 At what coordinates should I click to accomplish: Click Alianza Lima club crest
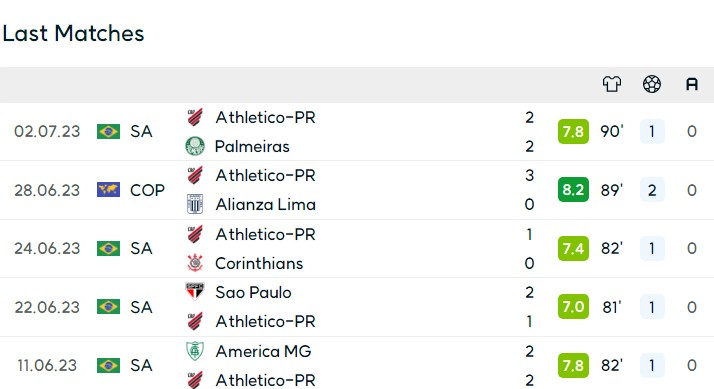[195, 204]
